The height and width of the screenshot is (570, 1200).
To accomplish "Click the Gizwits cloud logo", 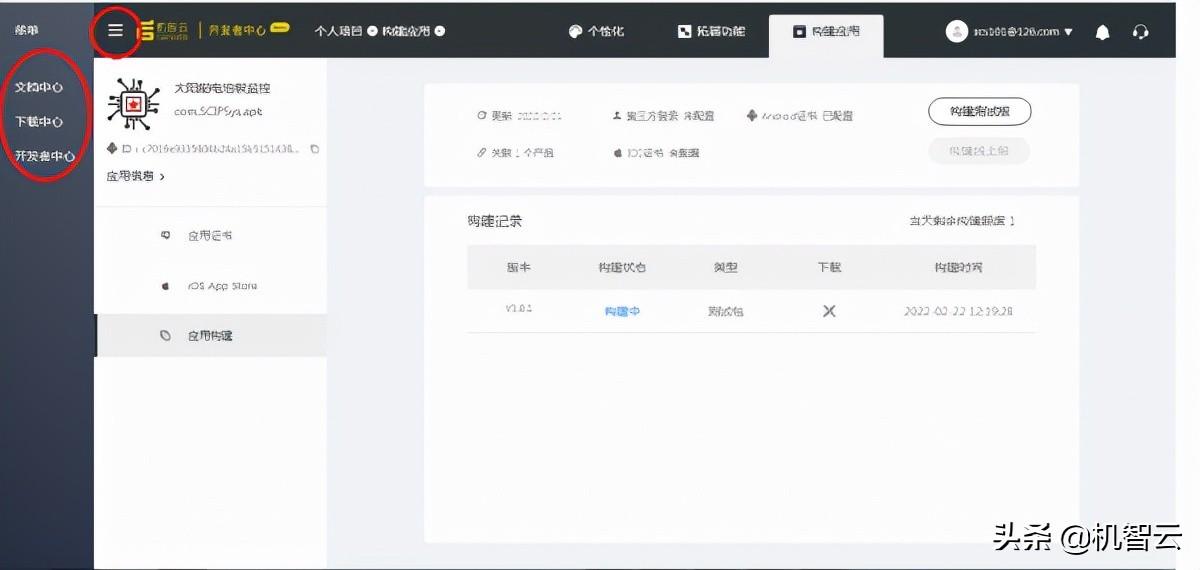I will coord(163,30).
